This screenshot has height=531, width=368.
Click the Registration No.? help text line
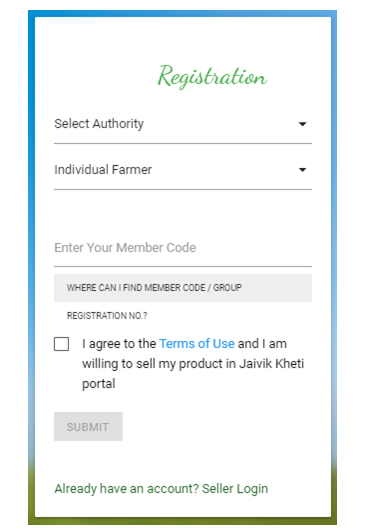tap(107, 316)
